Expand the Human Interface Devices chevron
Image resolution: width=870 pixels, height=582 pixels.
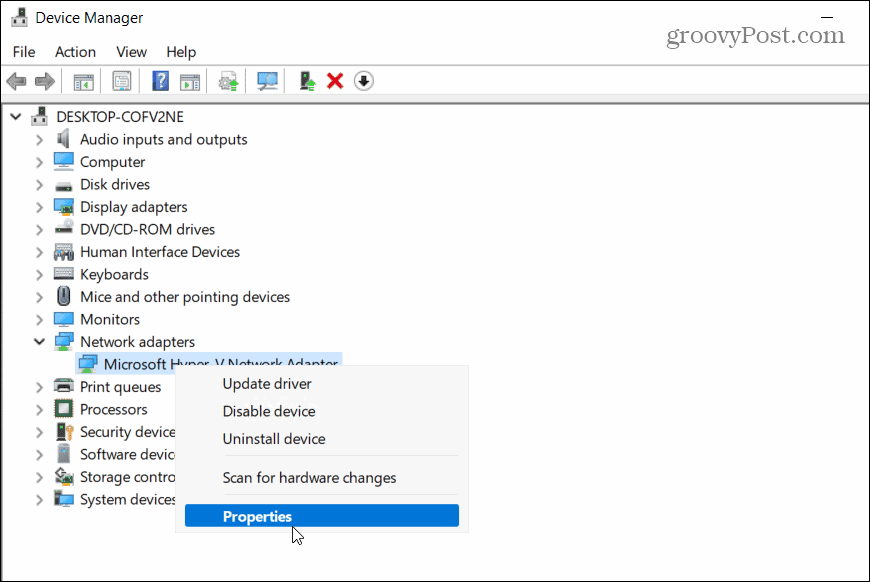pos(39,252)
